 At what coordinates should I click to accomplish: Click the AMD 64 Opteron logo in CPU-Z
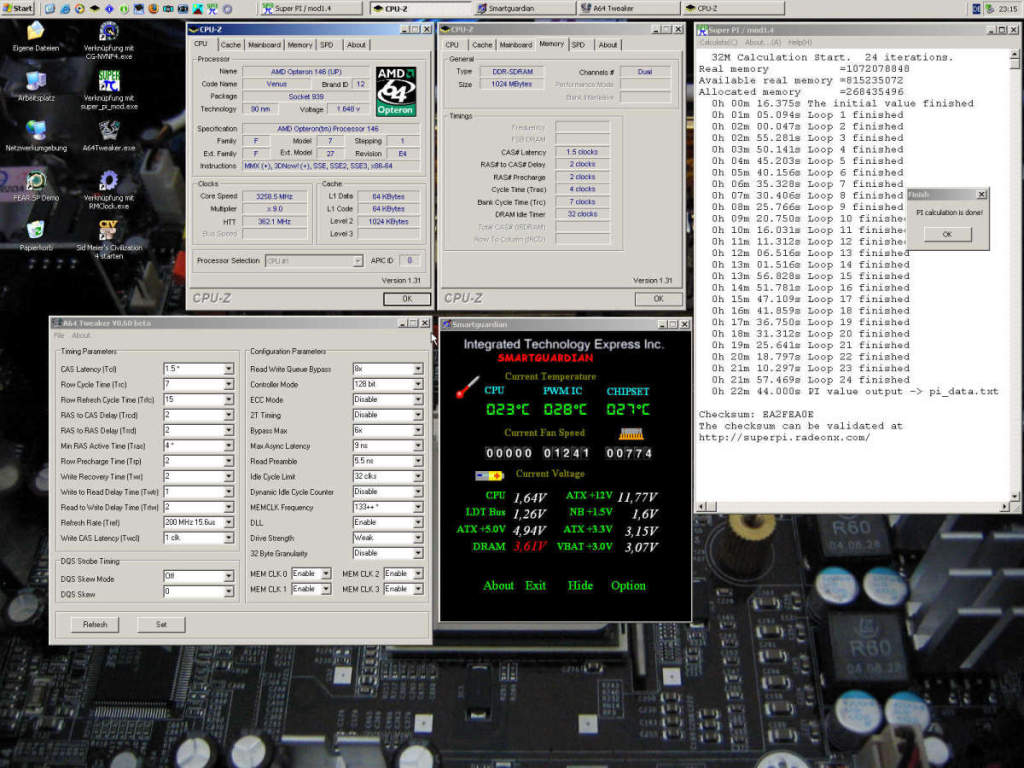click(x=395, y=91)
